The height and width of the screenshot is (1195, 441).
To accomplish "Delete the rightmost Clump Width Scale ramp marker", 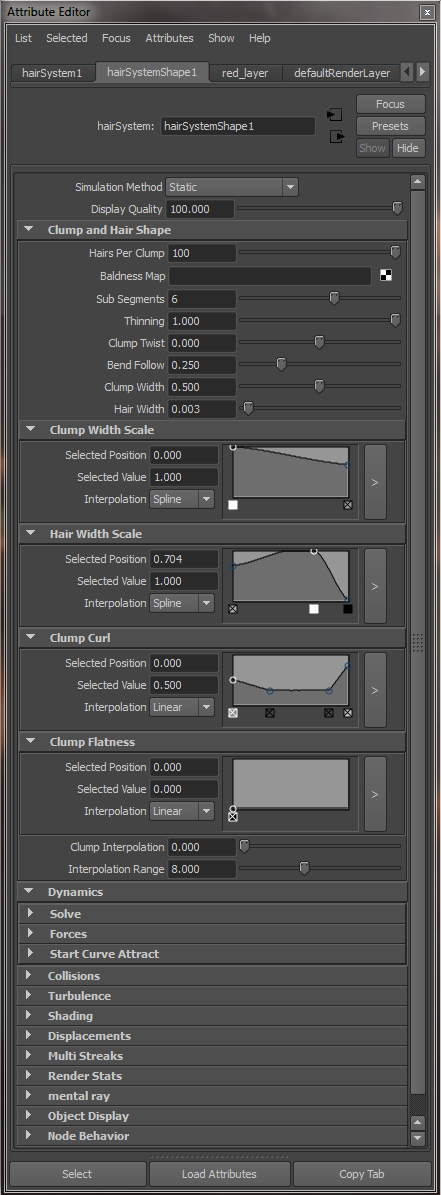I will tap(348, 505).
